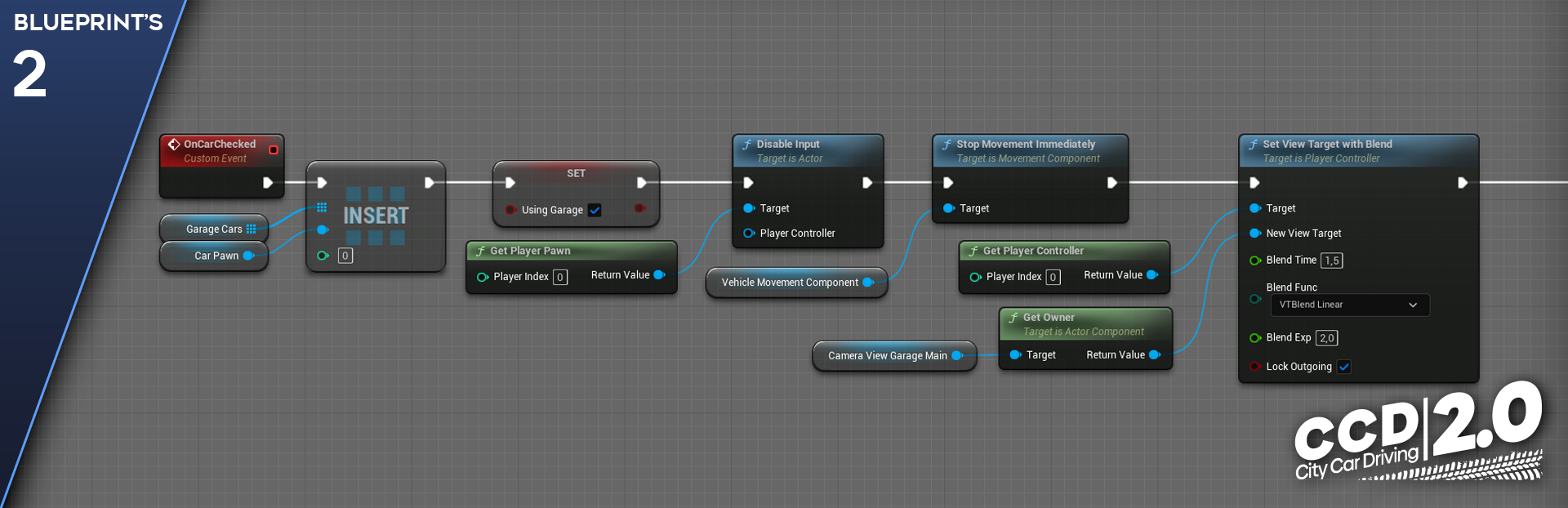The width and height of the screenshot is (1568, 508).
Task: Click the Car Pawn variable output pin
Action: coord(249,256)
